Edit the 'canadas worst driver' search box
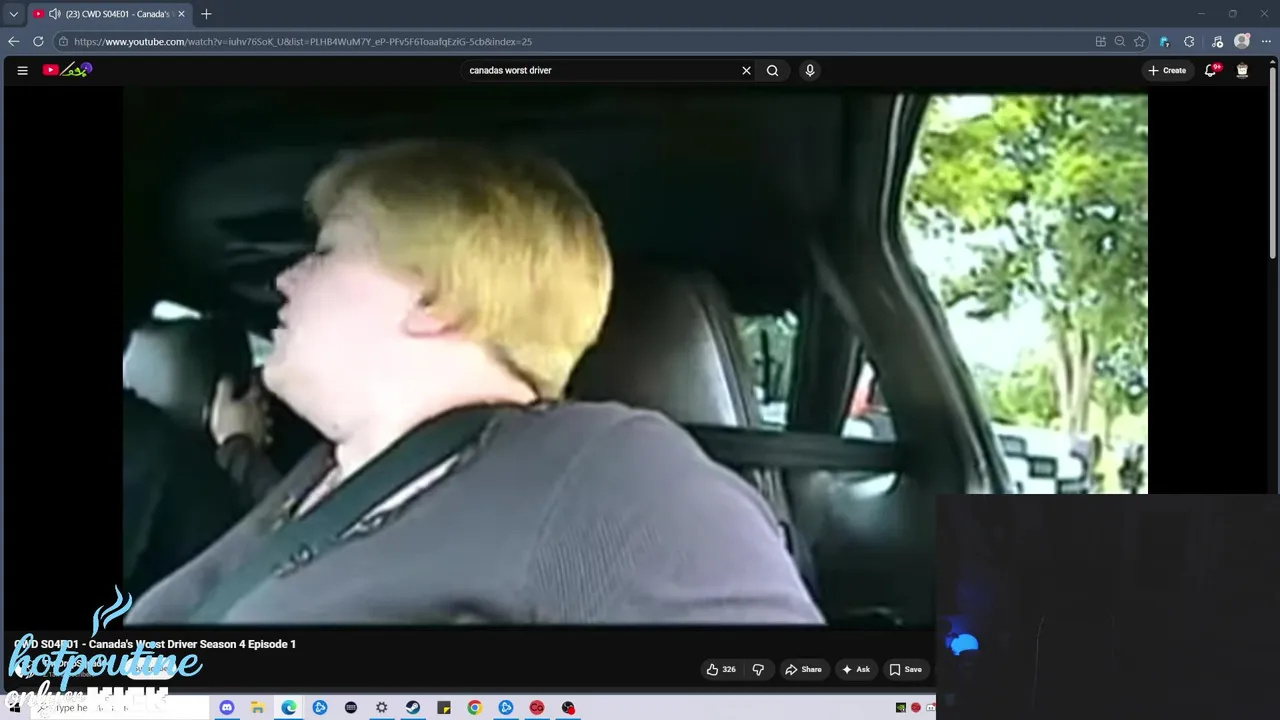The image size is (1280, 720). click(600, 70)
